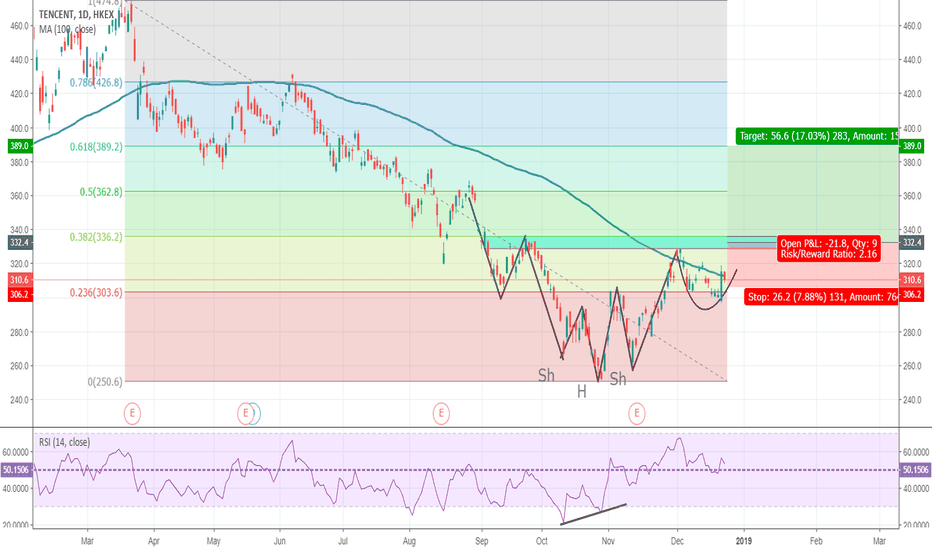Select the 0.786(426.8) Fibonacci level label

tap(96, 83)
